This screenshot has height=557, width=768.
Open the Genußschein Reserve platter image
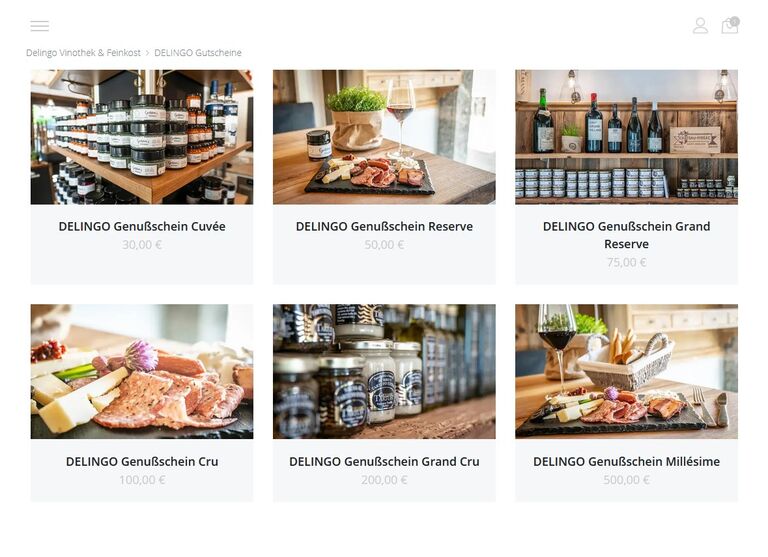pos(384,137)
